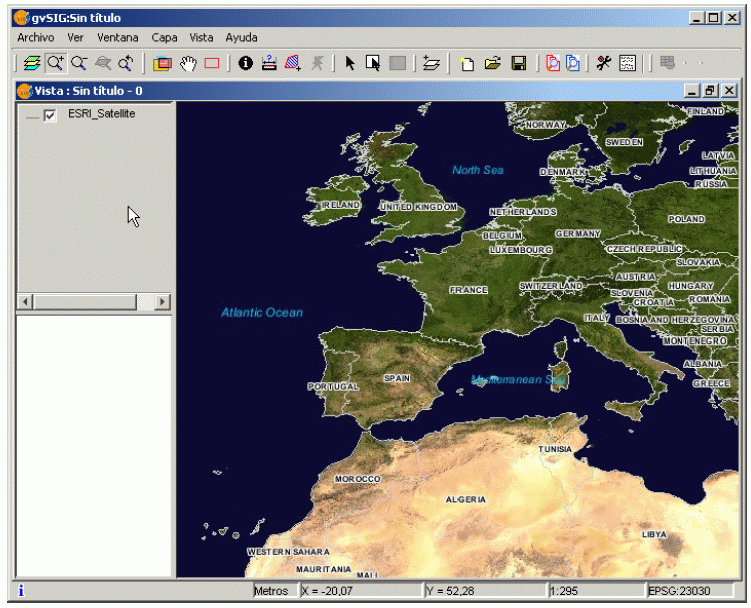Close the Vista : Sin título - 0 window
The width and height of the screenshot is (751, 608).
coord(729,90)
